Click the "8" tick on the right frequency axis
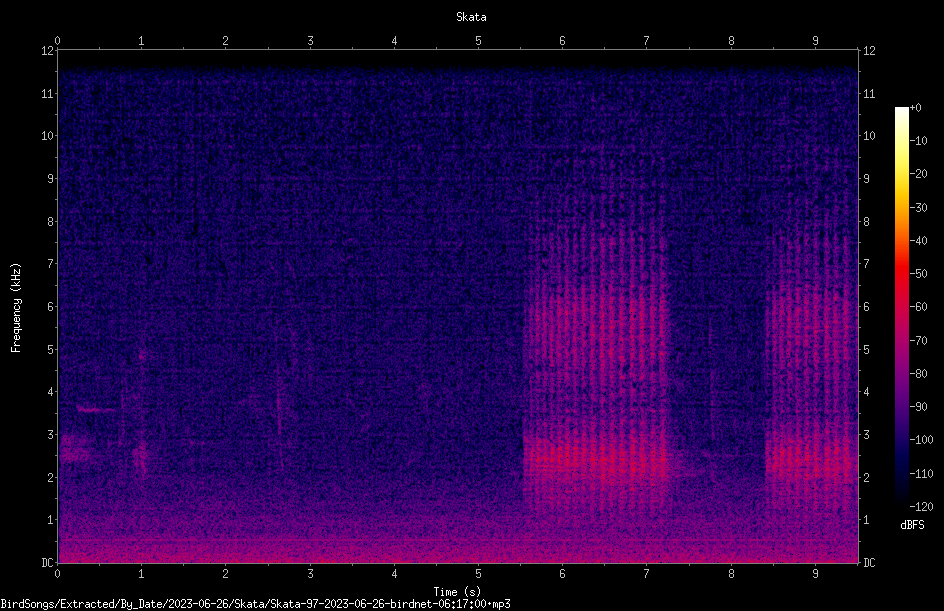The image size is (944, 611). (x=866, y=222)
